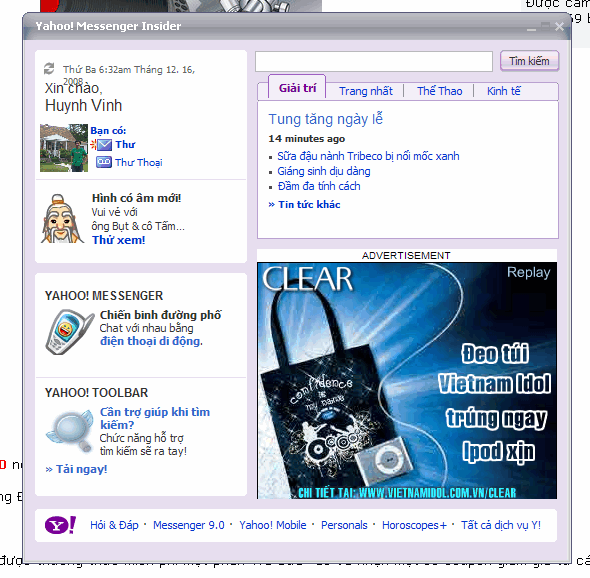
Task: Open the Horoscopes+ footer link
Action: (x=414, y=525)
